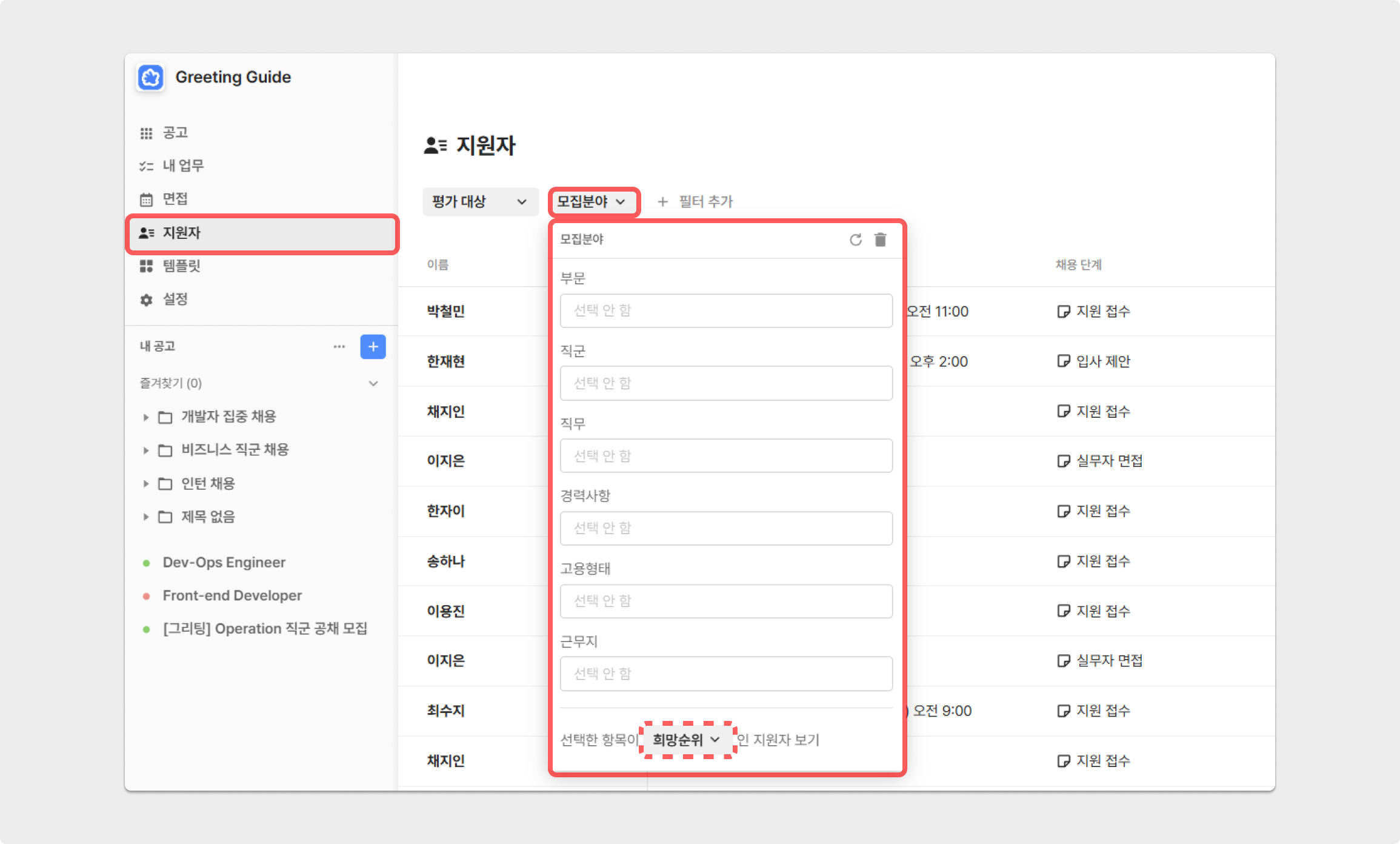The width and height of the screenshot is (1400, 844).
Task: Select 내 업무 in the sidebar
Action: tap(182, 166)
